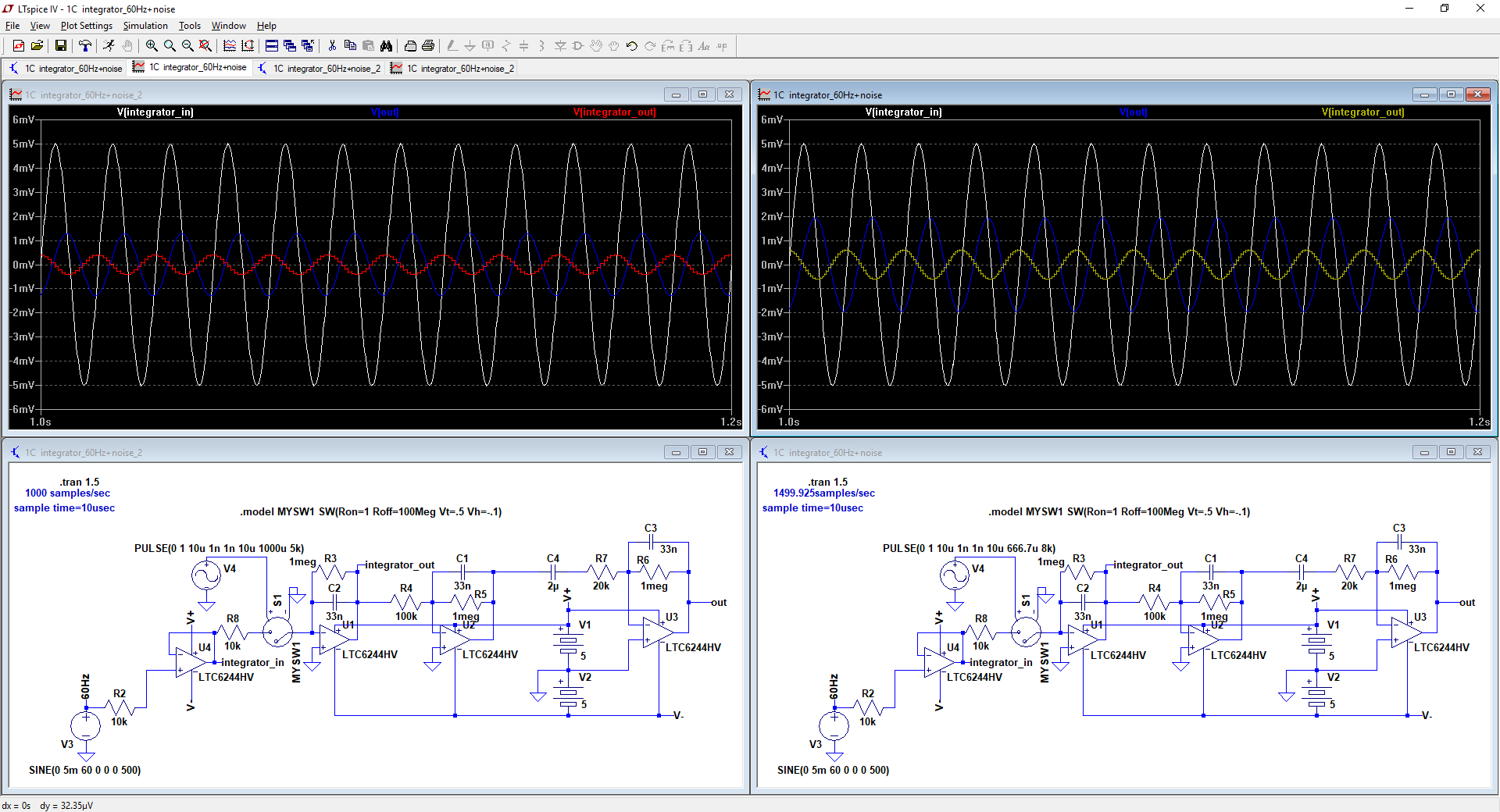Click the Control Panel hammer icon
Viewport: 1500px width, 812px height.
coord(85,46)
